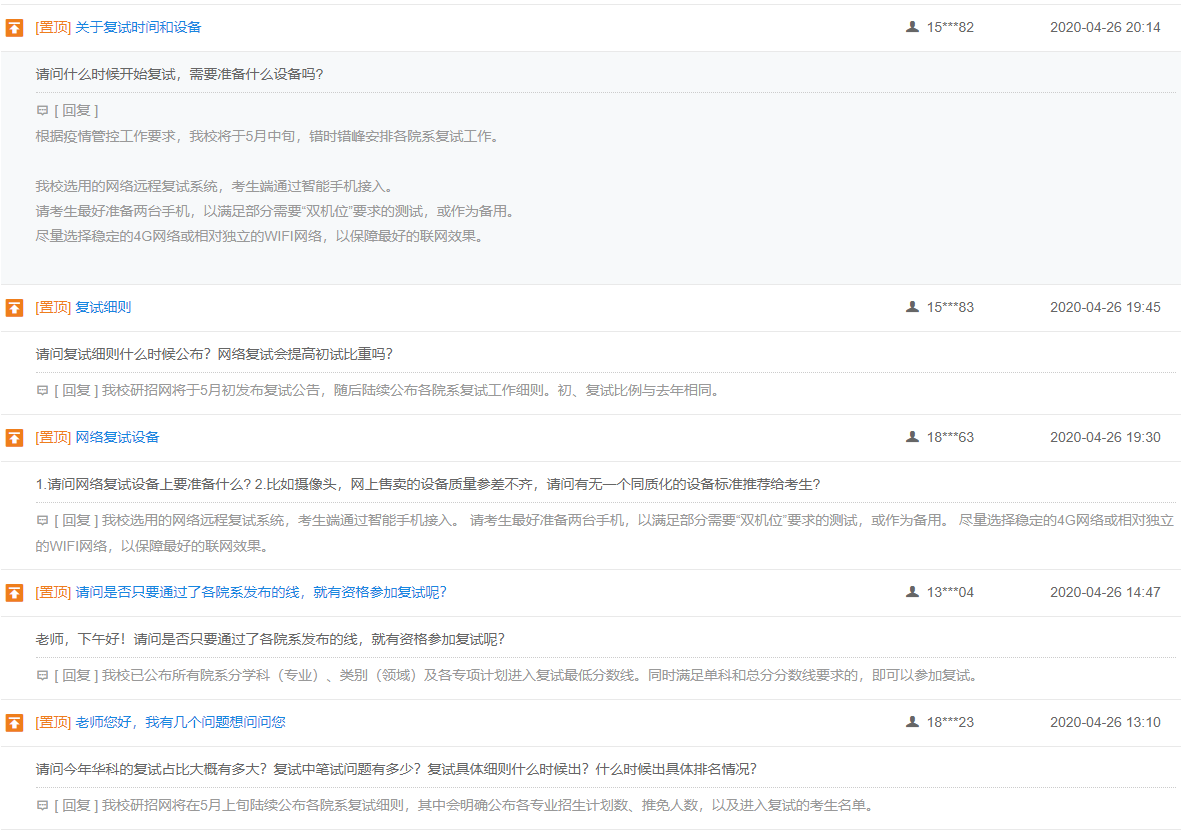Screen dimensions: 1183x831
Task: Click the pinned-top icon beside 复试细则
Action: point(14,308)
